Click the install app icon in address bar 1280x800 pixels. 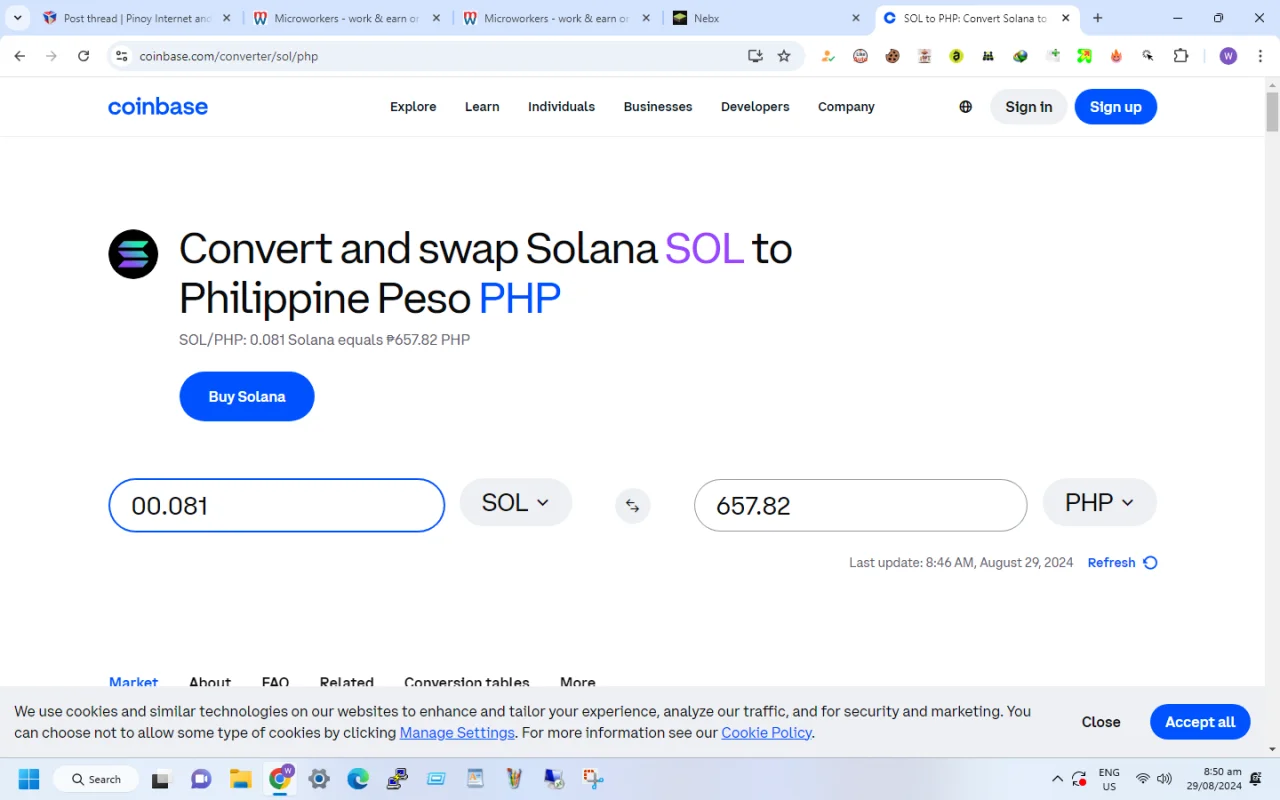pos(755,56)
